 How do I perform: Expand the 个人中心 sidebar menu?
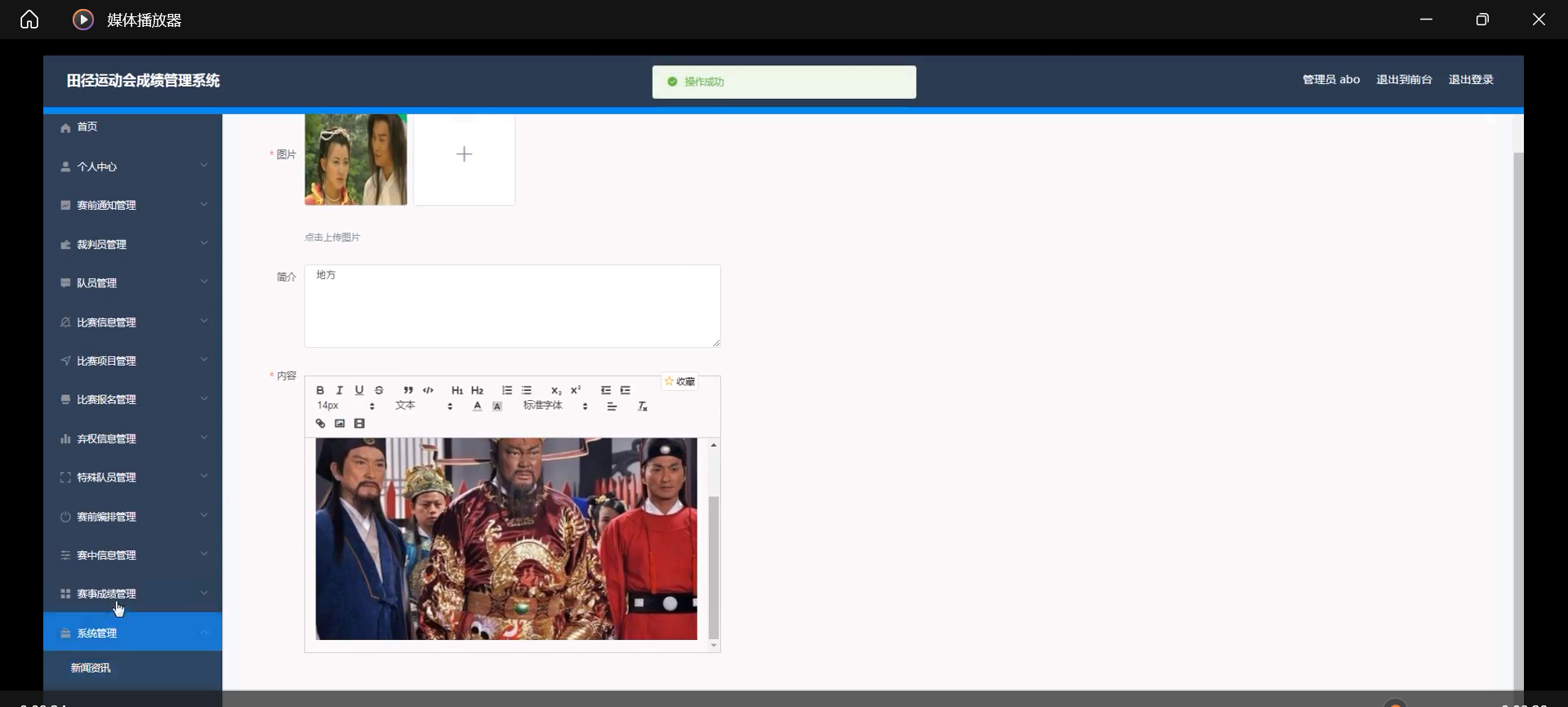coord(133,167)
